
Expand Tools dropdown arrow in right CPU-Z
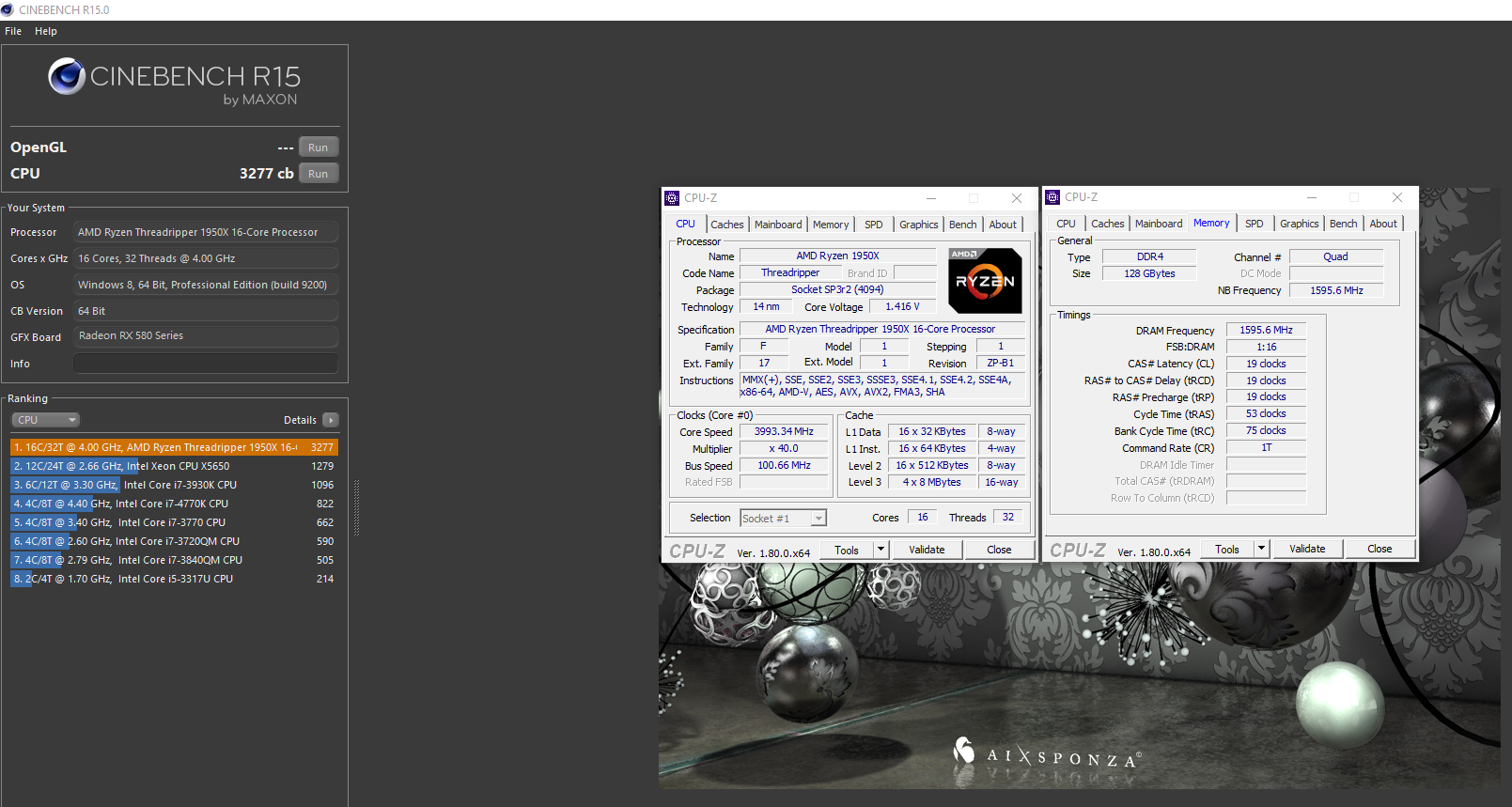[1261, 549]
